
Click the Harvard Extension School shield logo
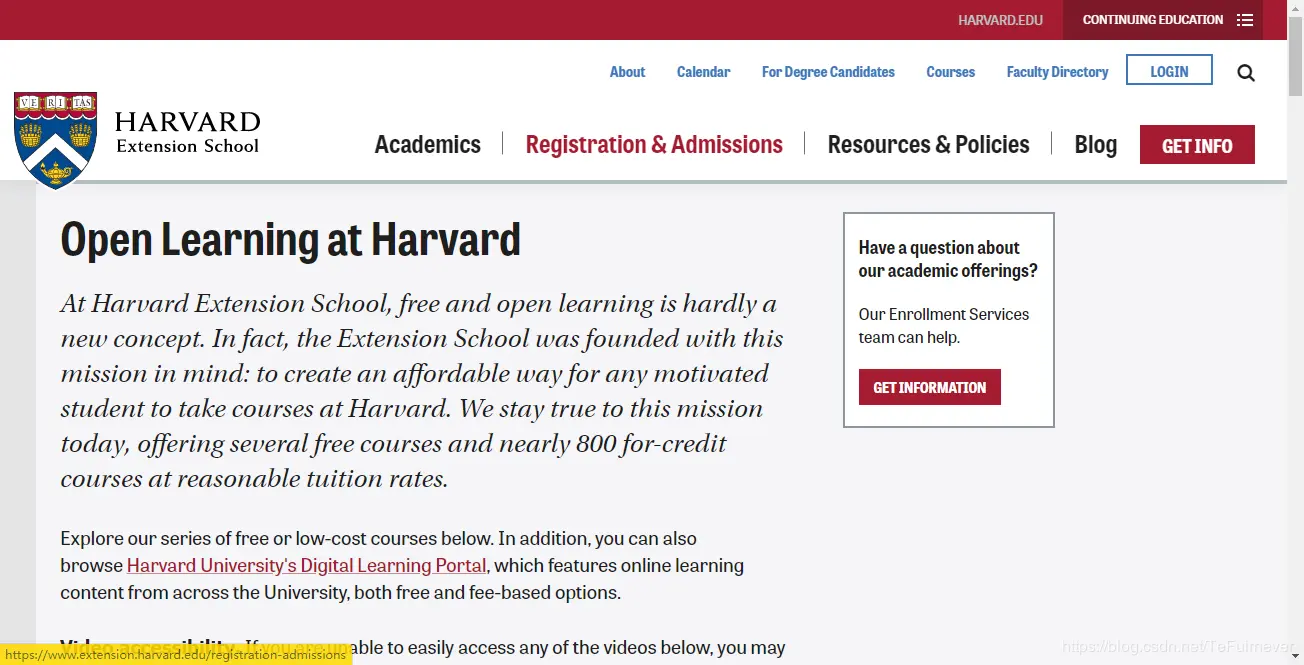pyautogui.click(x=56, y=140)
